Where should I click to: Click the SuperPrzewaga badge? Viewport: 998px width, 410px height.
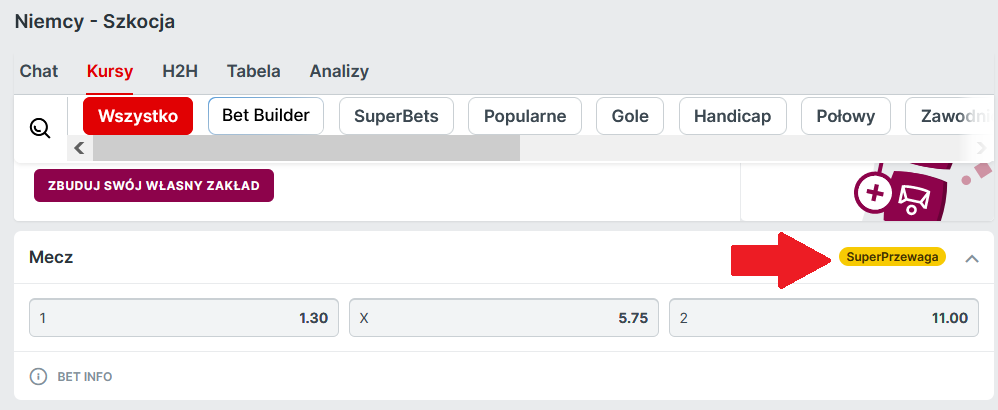(x=892, y=257)
